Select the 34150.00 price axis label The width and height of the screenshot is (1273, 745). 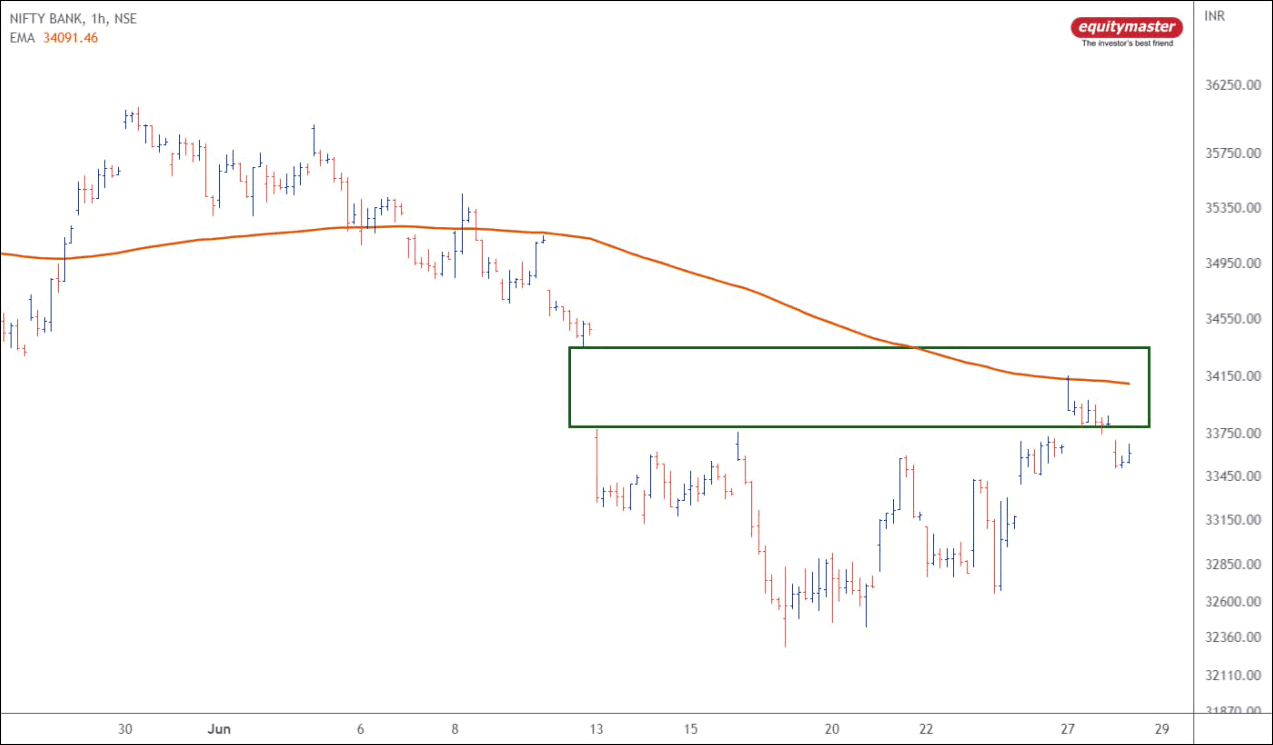pos(1231,376)
